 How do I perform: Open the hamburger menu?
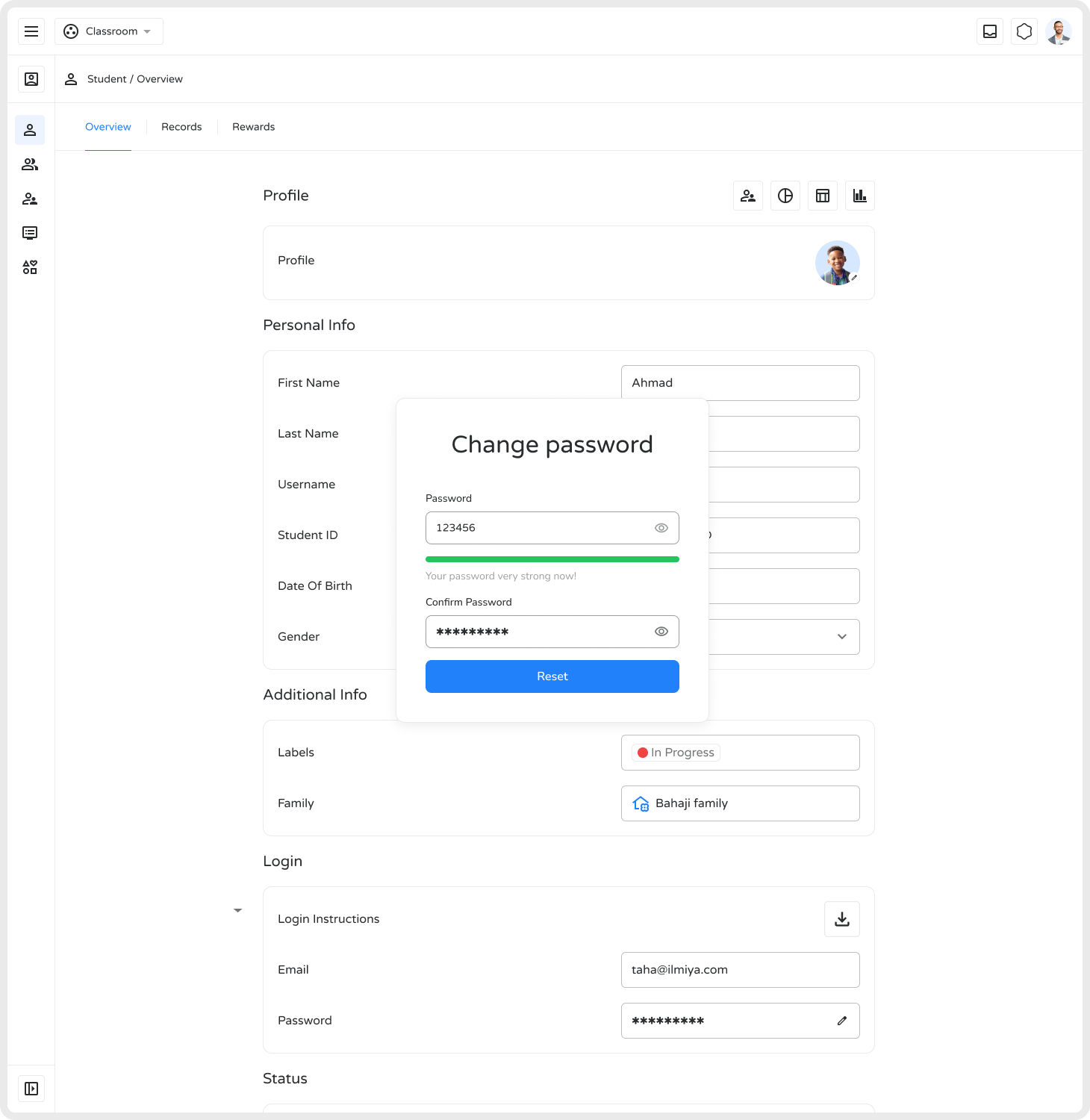(x=31, y=31)
